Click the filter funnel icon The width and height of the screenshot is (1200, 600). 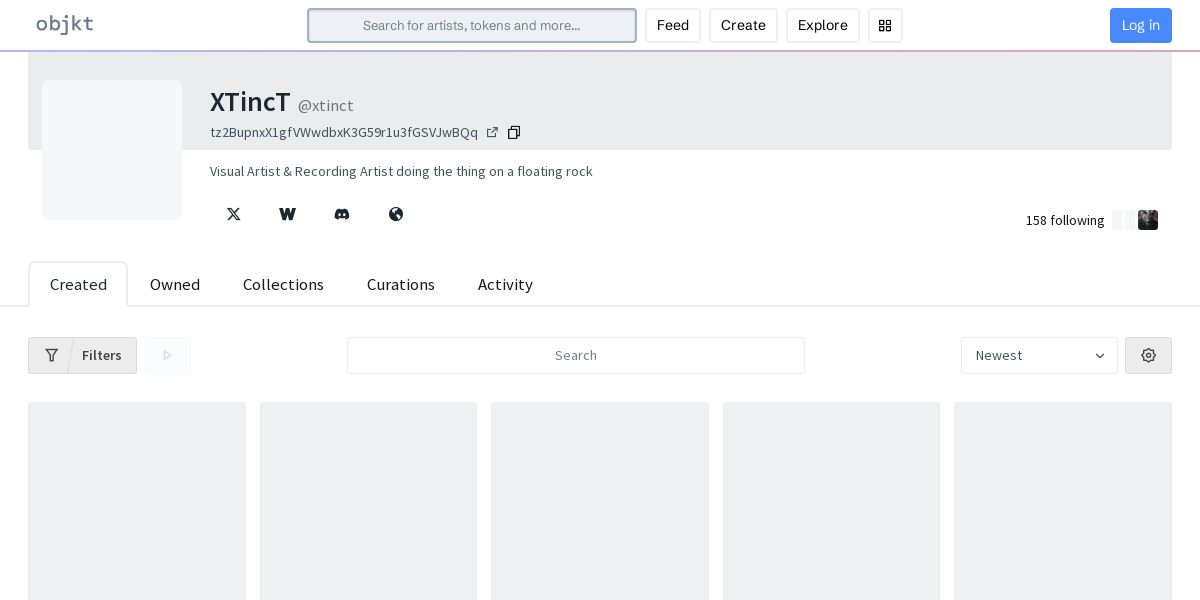[52, 356]
